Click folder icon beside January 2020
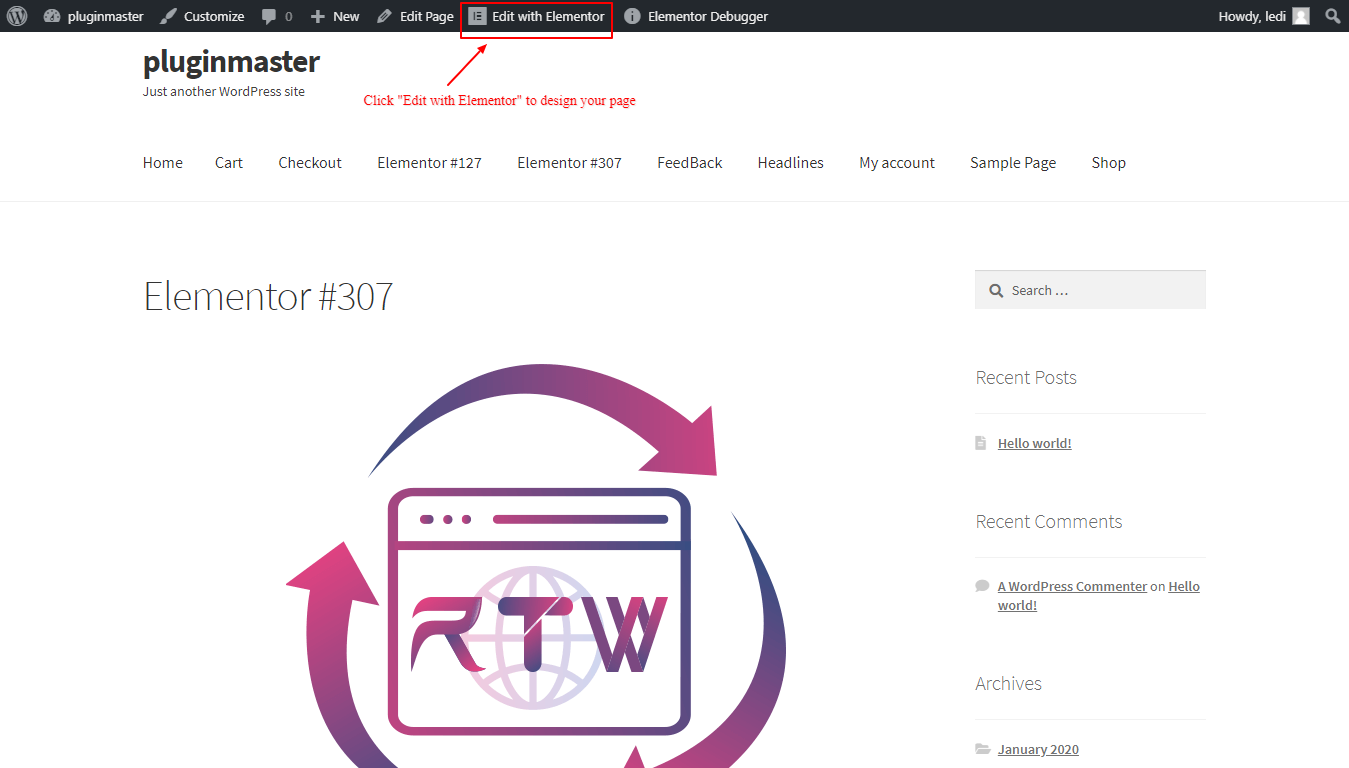This screenshot has height=768, width=1349. (983, 749)
